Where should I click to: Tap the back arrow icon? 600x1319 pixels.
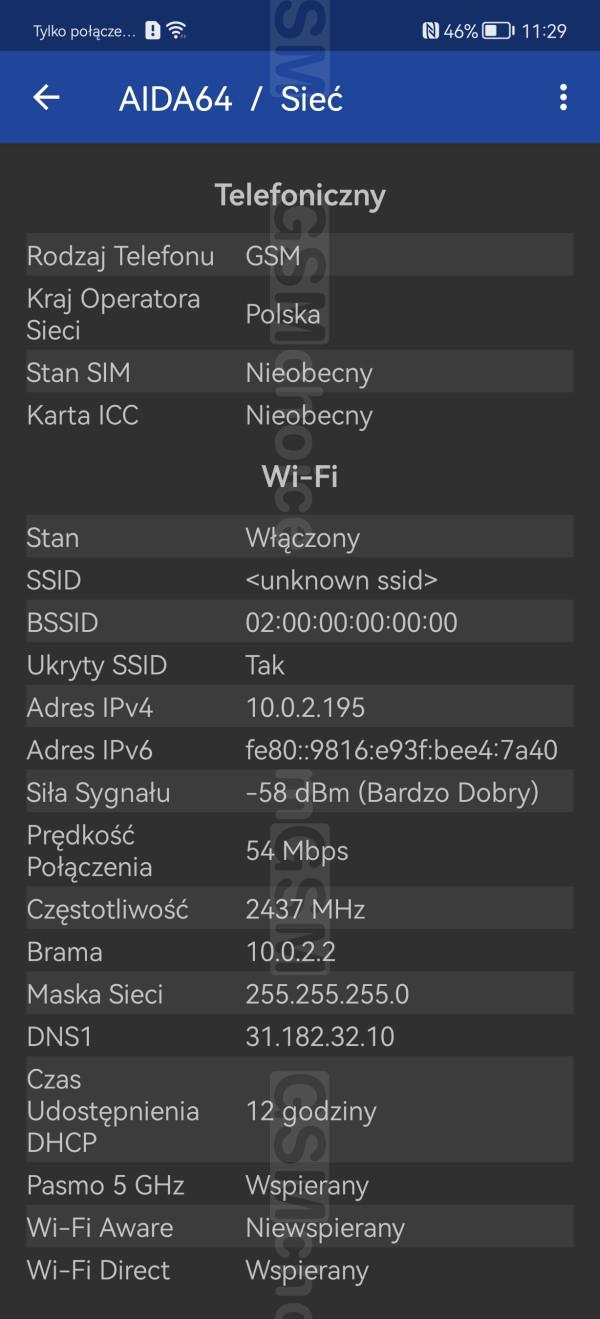46,97
